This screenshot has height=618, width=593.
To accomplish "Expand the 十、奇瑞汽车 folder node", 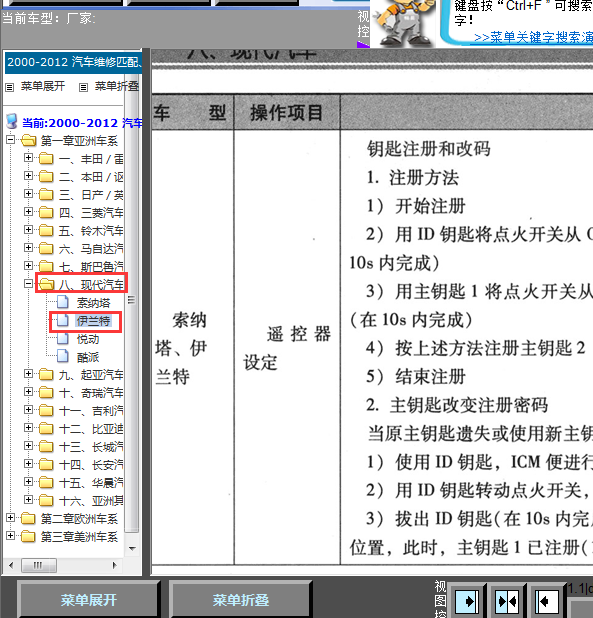I will tap(28, 391).
